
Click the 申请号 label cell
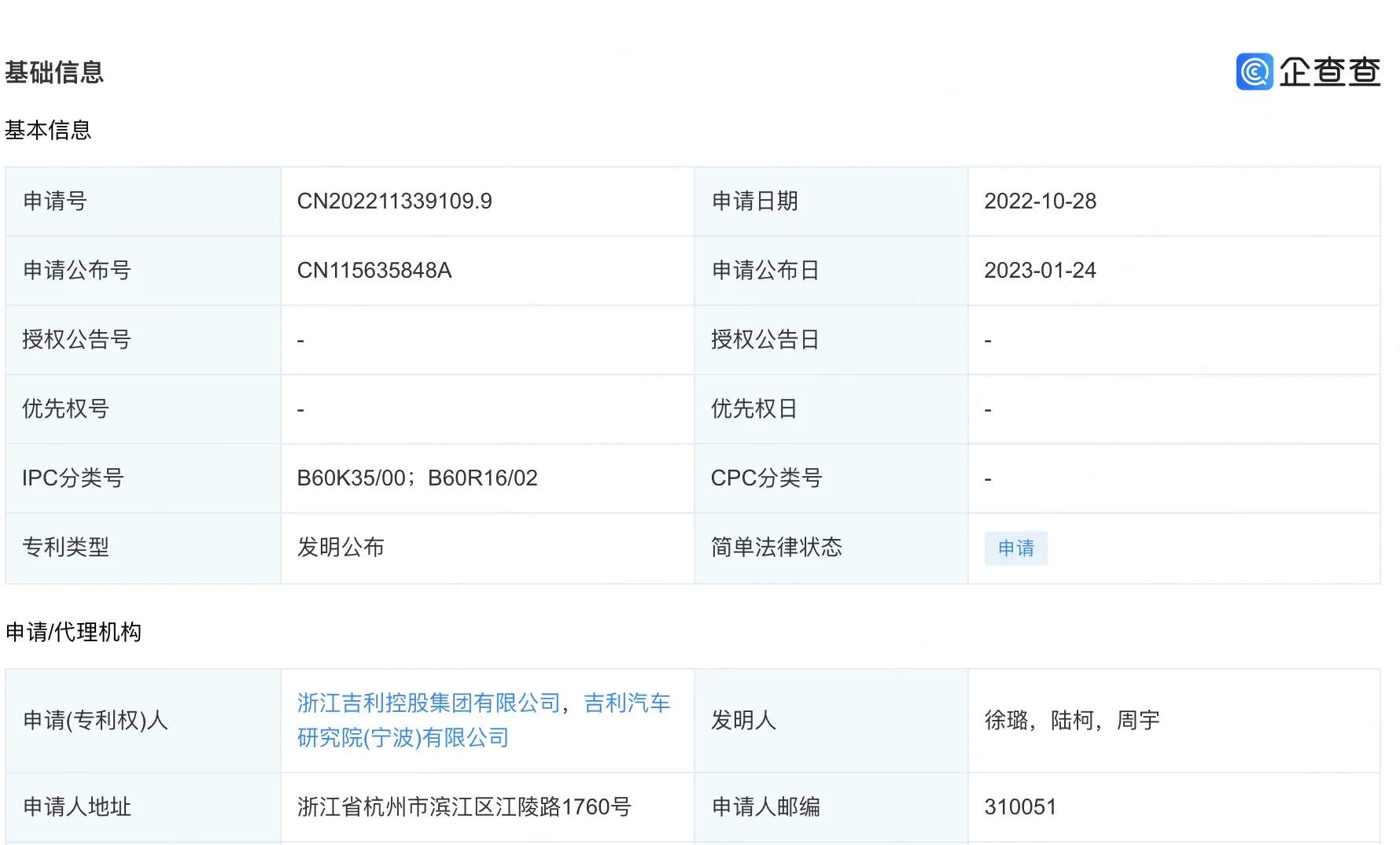[143, 201]
